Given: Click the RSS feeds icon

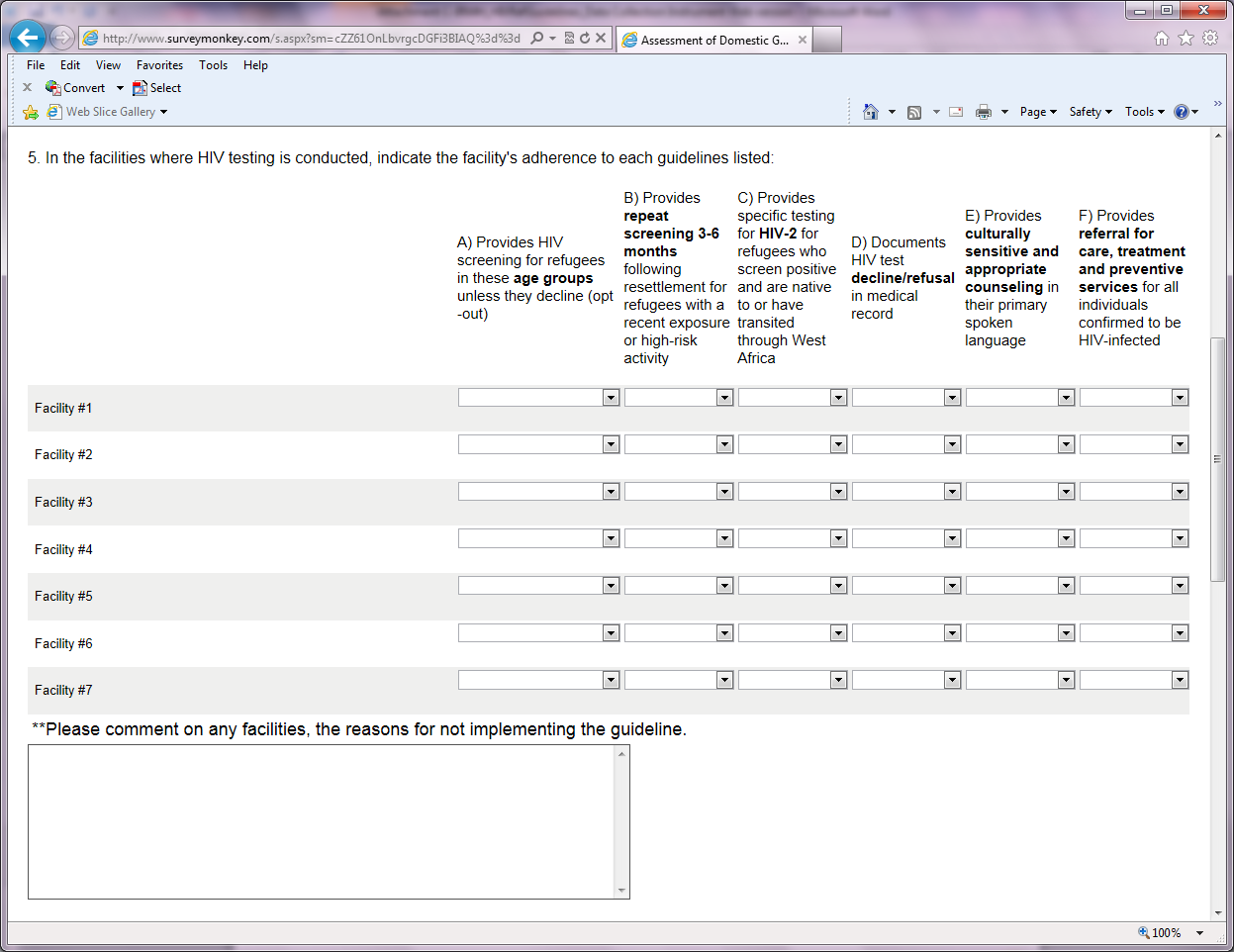Looking at the screenshot, I should (x=914, y=112).
